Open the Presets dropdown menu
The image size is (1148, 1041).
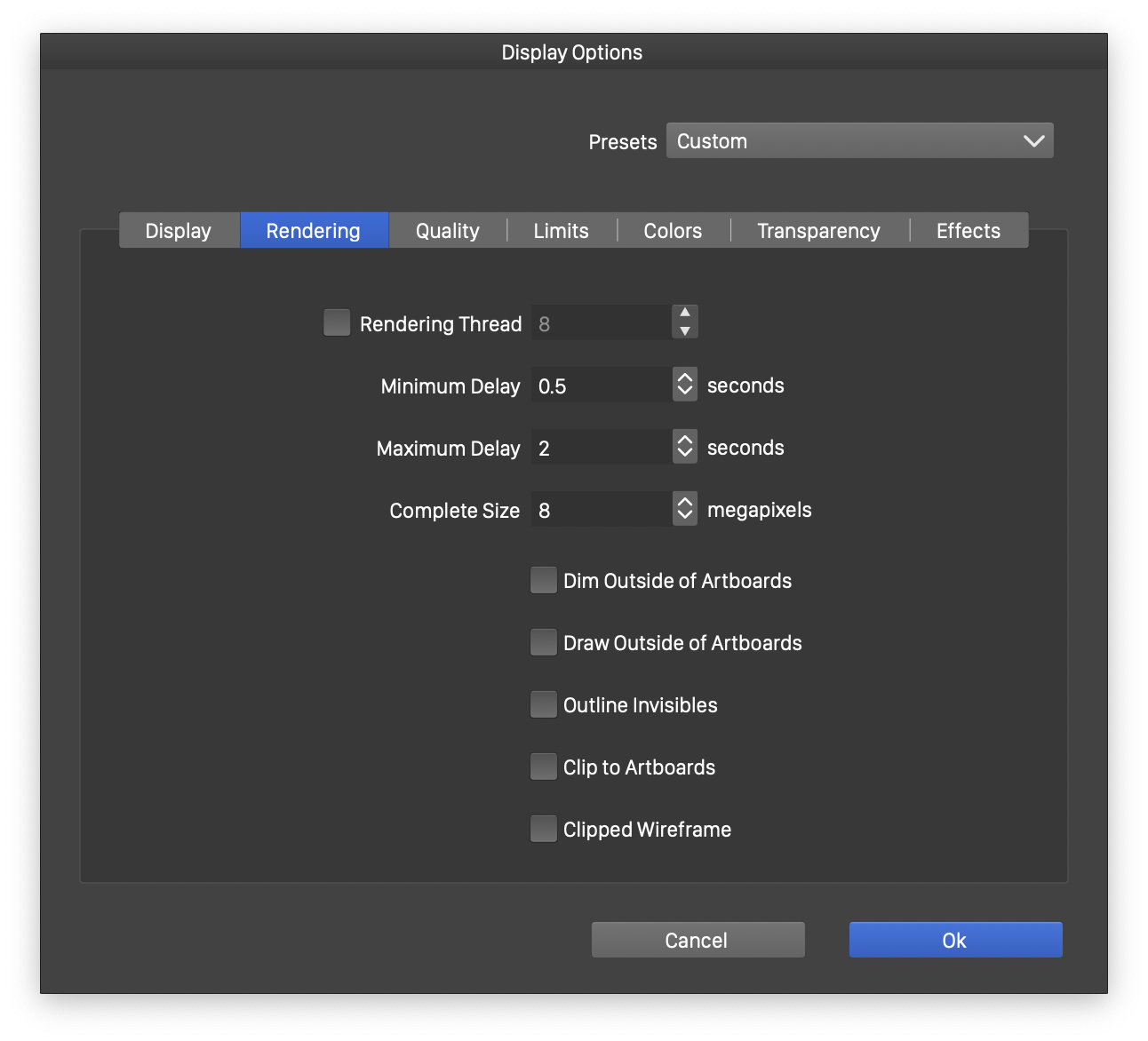coord(859,141)
